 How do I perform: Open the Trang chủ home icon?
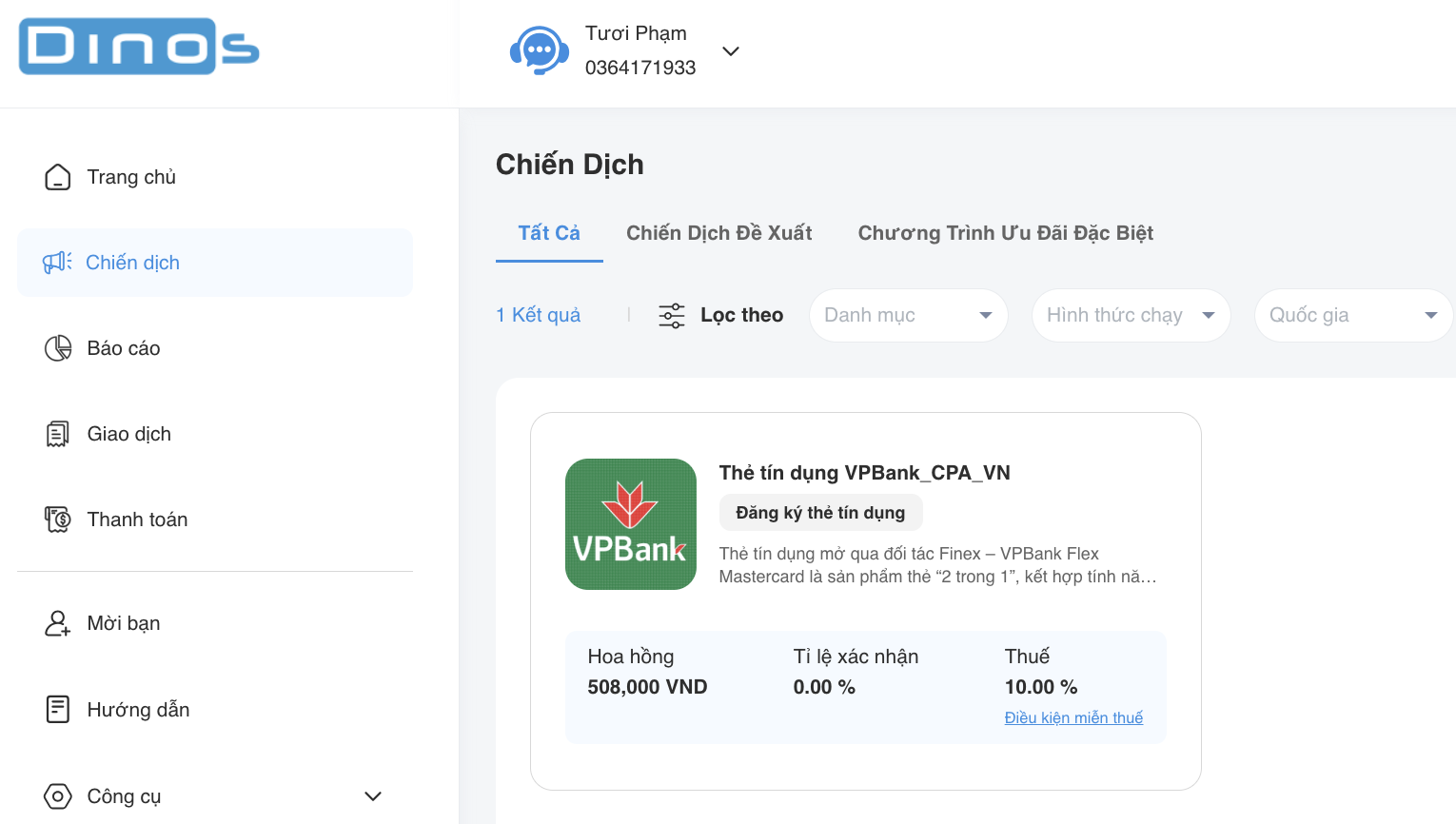[57, 176]
